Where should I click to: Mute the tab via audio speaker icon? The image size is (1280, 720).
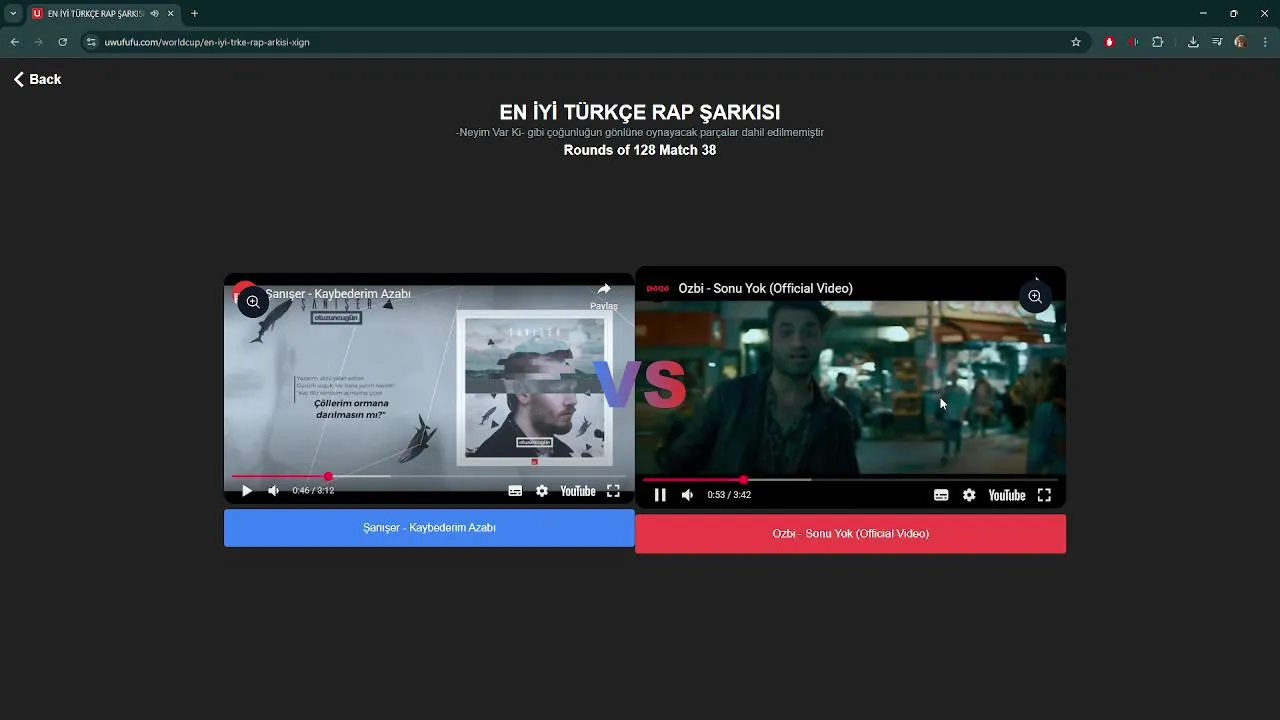(154, 14)
